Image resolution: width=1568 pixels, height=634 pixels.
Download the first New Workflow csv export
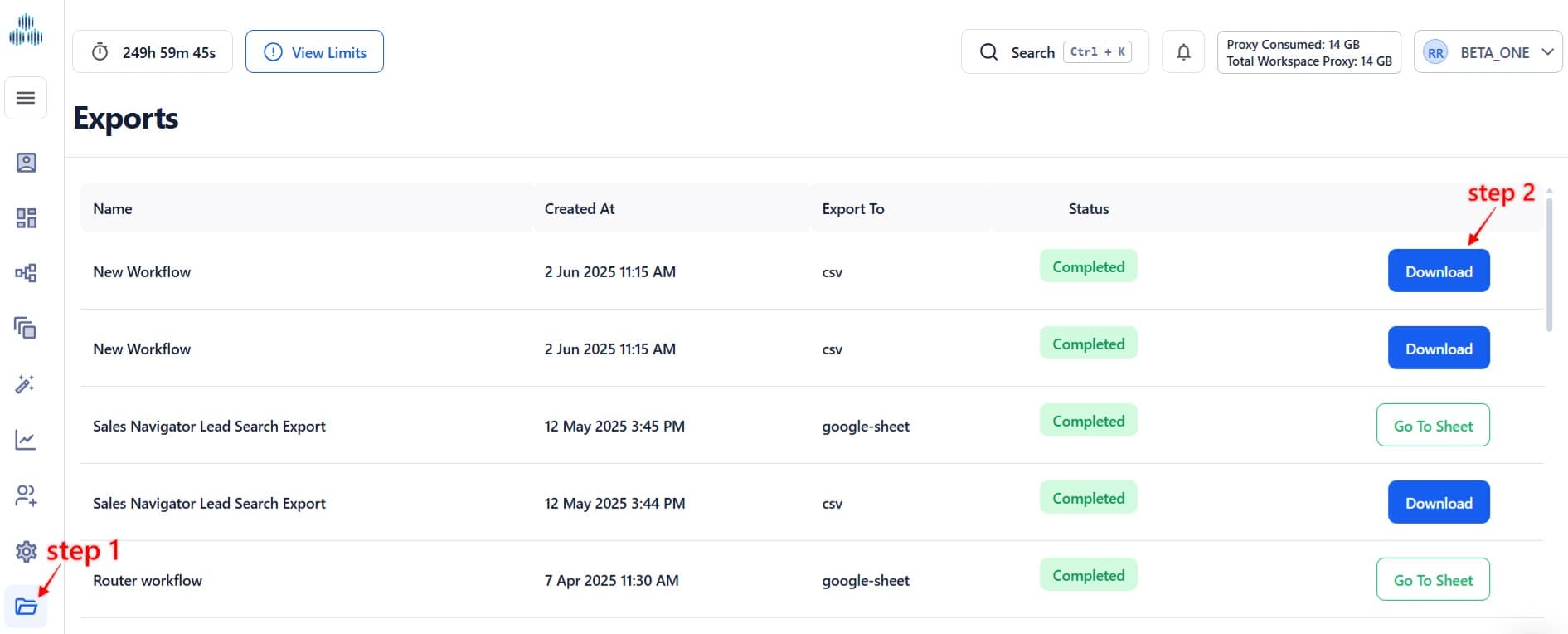(1438, 271)
